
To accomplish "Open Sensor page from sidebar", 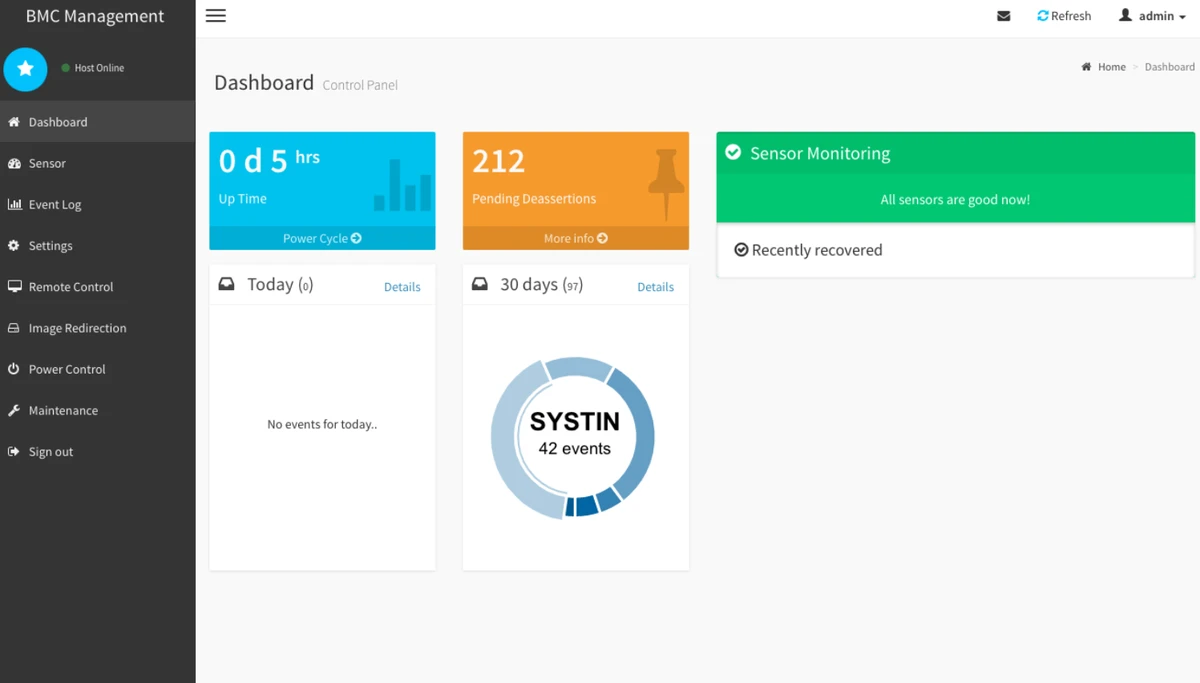I will 47,163.
